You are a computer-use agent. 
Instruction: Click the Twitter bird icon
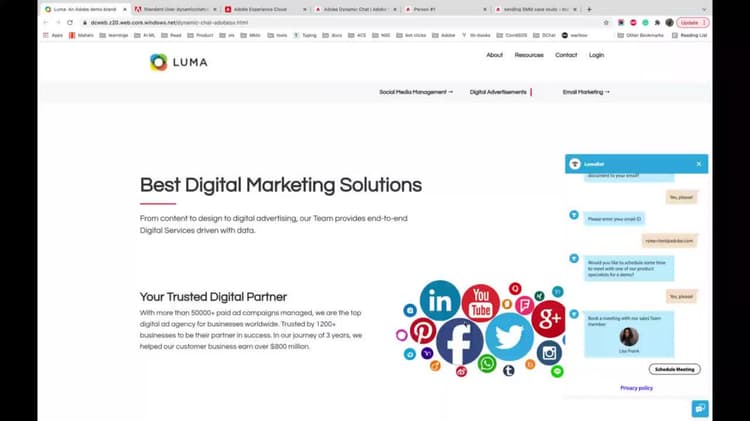coord(509,337)
